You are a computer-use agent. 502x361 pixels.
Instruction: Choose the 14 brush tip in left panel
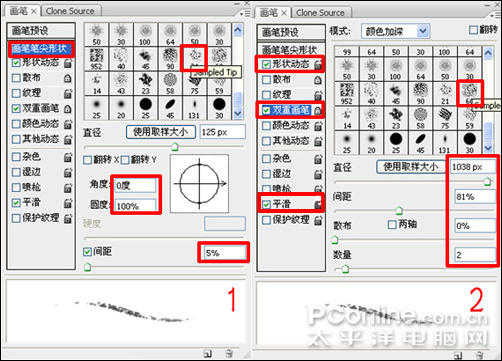tap(96, 83)
